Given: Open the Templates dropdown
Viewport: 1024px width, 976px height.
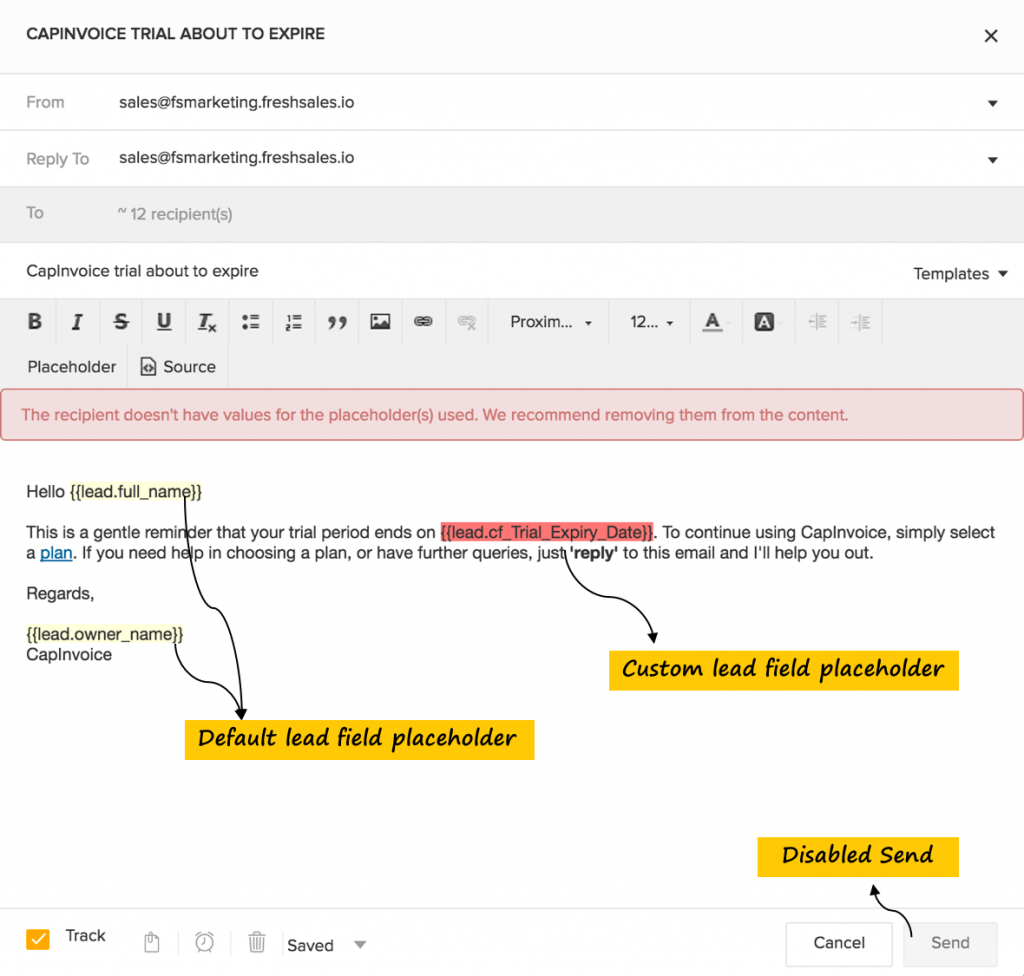Looking at the screenshot, I should coord(959,273).
